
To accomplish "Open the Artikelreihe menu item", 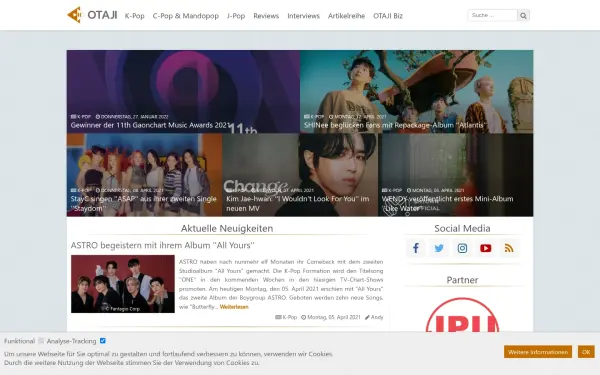I will 346,16.
